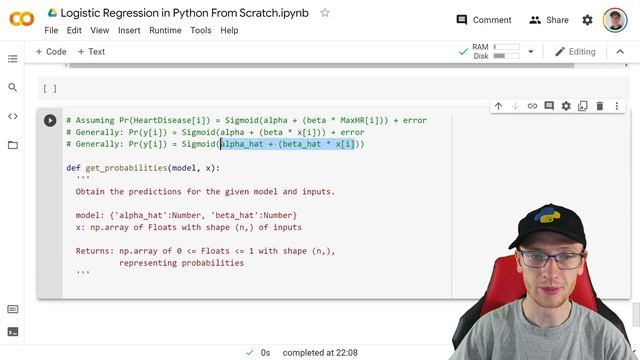Open the Colab logo home link
This screenshot has height=360, width=640.
click(x=22, y=20)
